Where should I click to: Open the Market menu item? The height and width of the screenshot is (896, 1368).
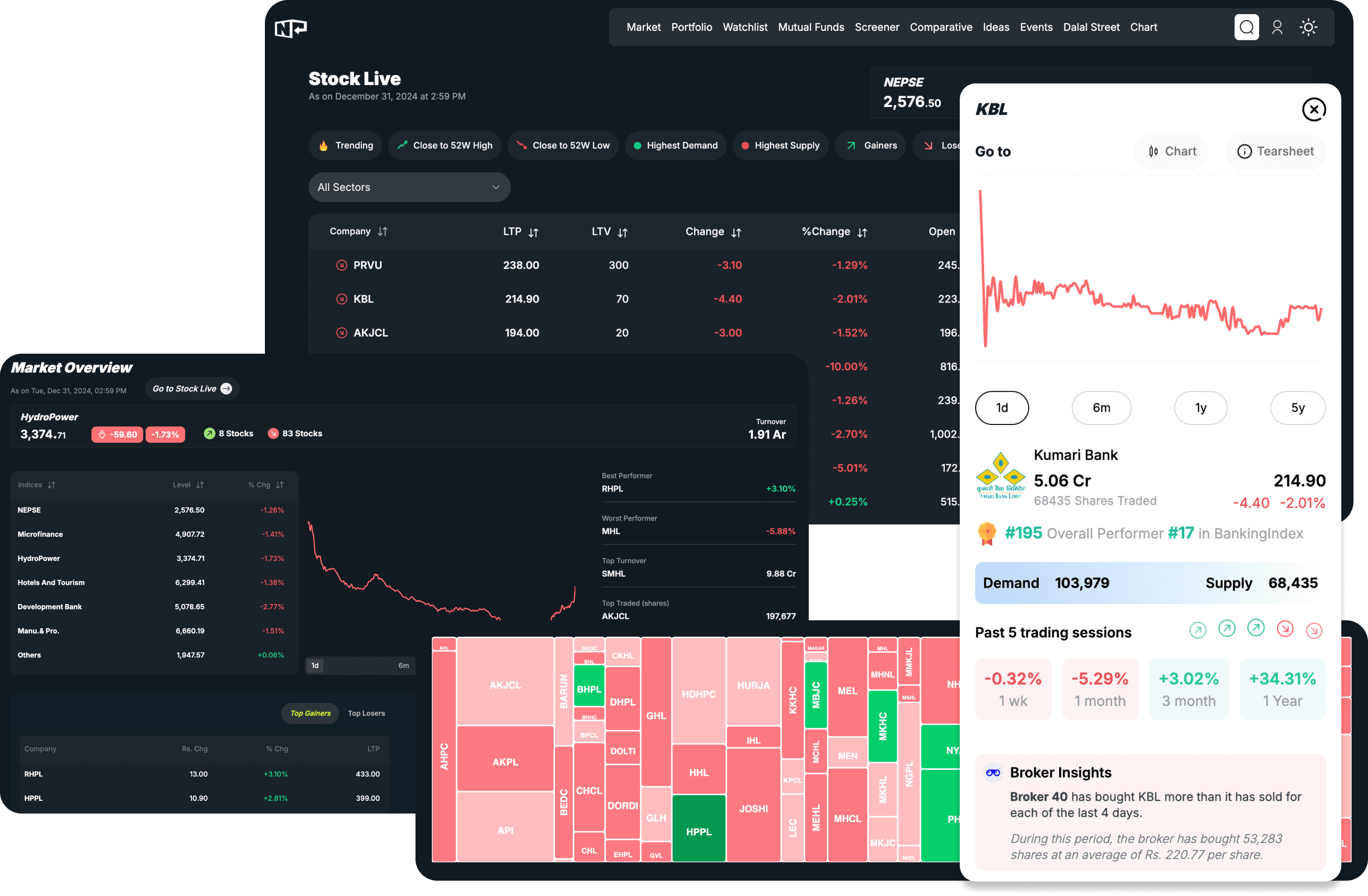click(x=643, y=27)
